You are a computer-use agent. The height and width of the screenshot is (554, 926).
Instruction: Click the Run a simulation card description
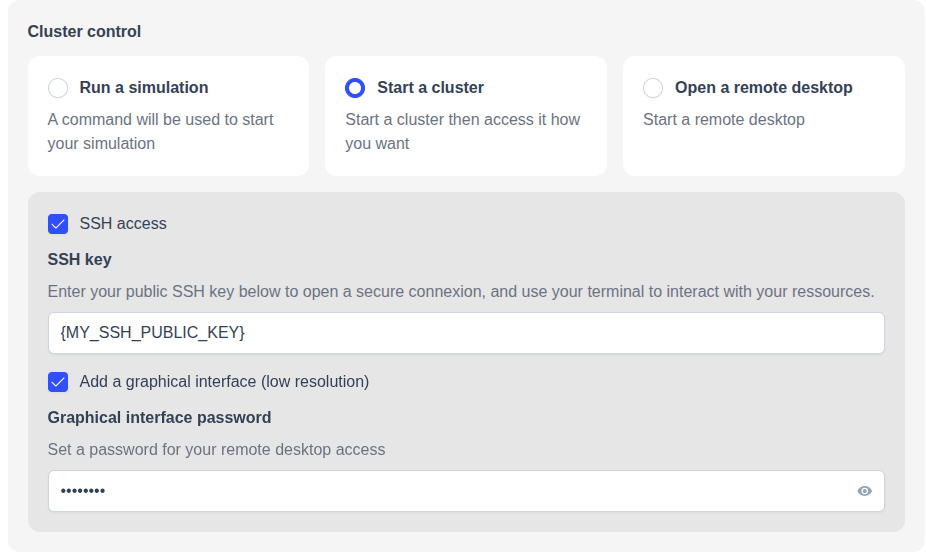160,131
